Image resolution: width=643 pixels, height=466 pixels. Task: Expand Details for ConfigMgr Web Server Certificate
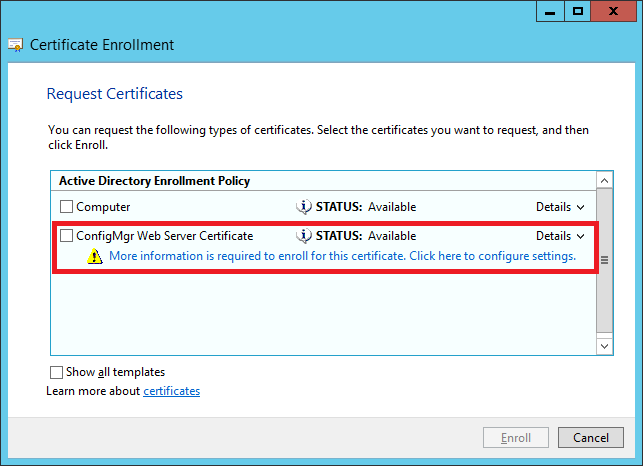click(x=560, y=236)
